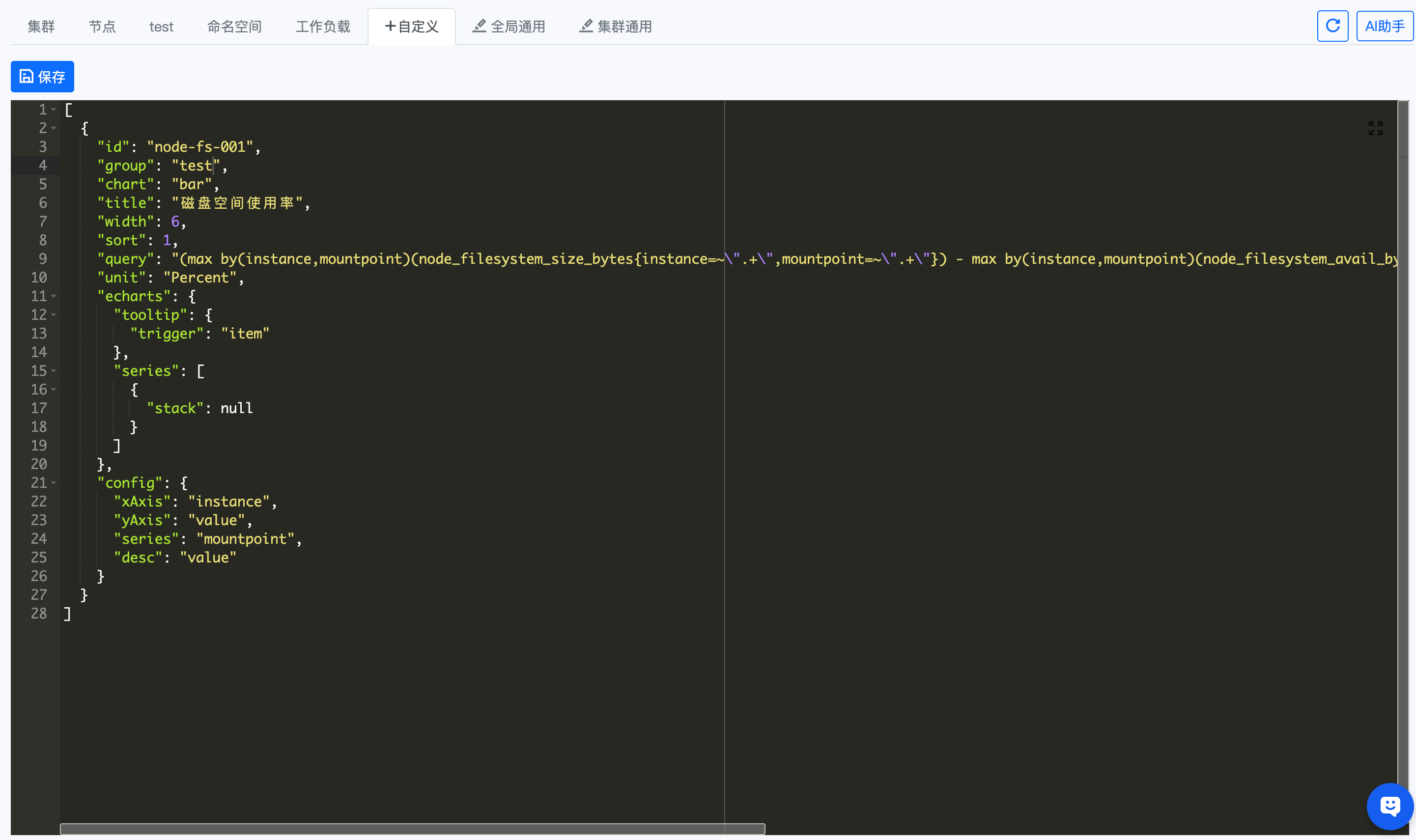The height and width of the screenshot is (840, 1416).
Task: Collapse the echarts block at line 11
Action: tap(54, 296)
